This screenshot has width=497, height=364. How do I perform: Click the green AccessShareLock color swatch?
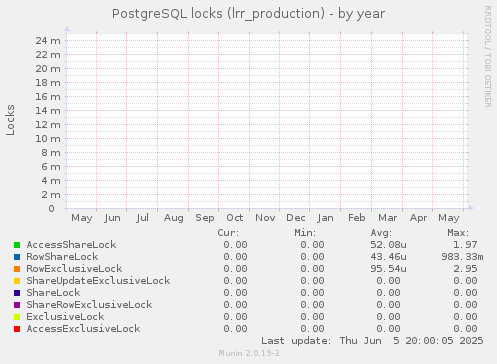click(x=17, y=245)
